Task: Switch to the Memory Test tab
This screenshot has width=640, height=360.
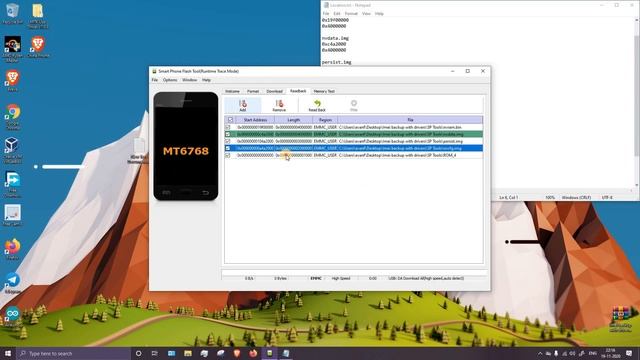Action: pos(324,91)
